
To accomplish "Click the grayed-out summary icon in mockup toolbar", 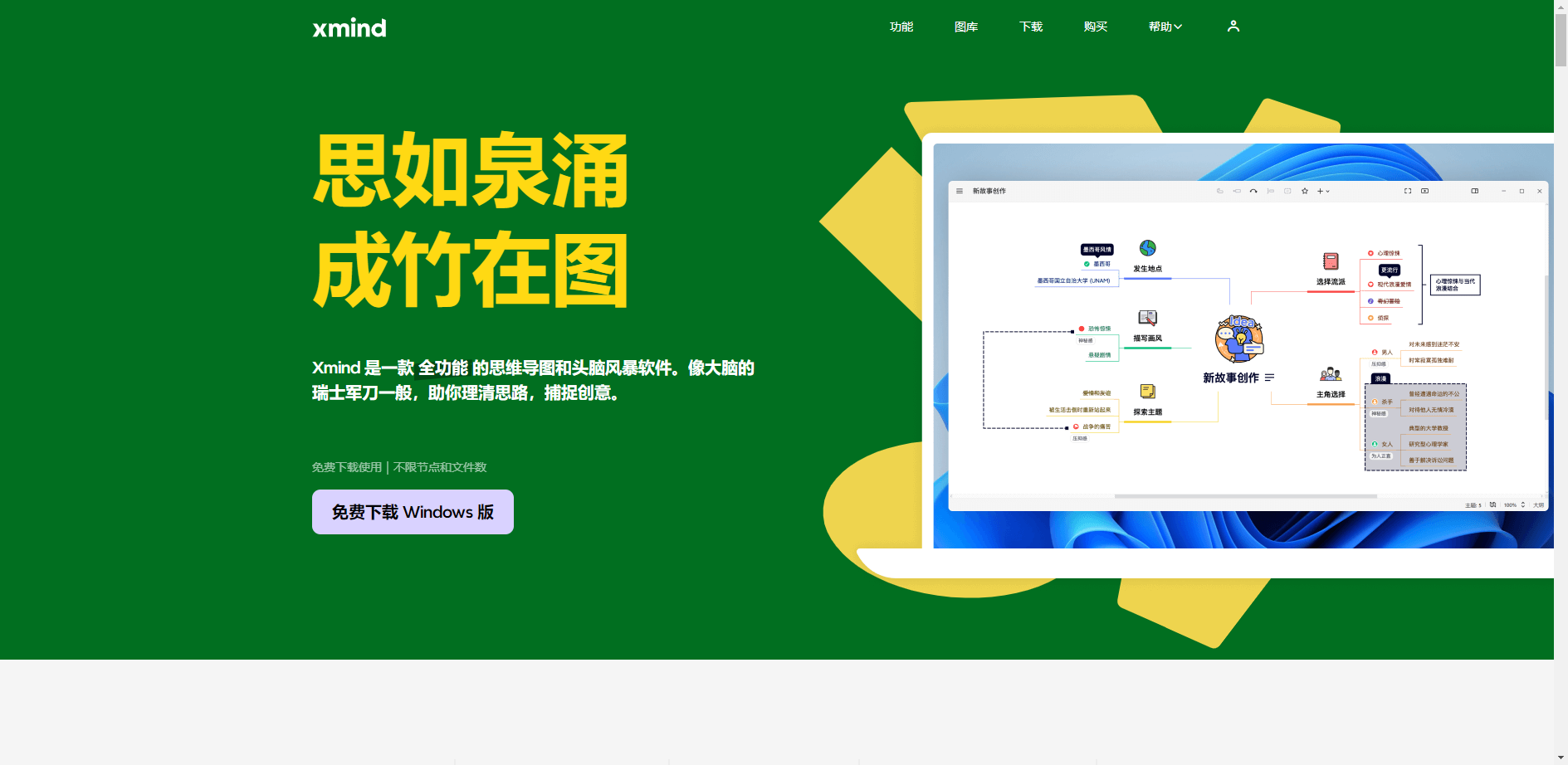I will click(1271, 191).
